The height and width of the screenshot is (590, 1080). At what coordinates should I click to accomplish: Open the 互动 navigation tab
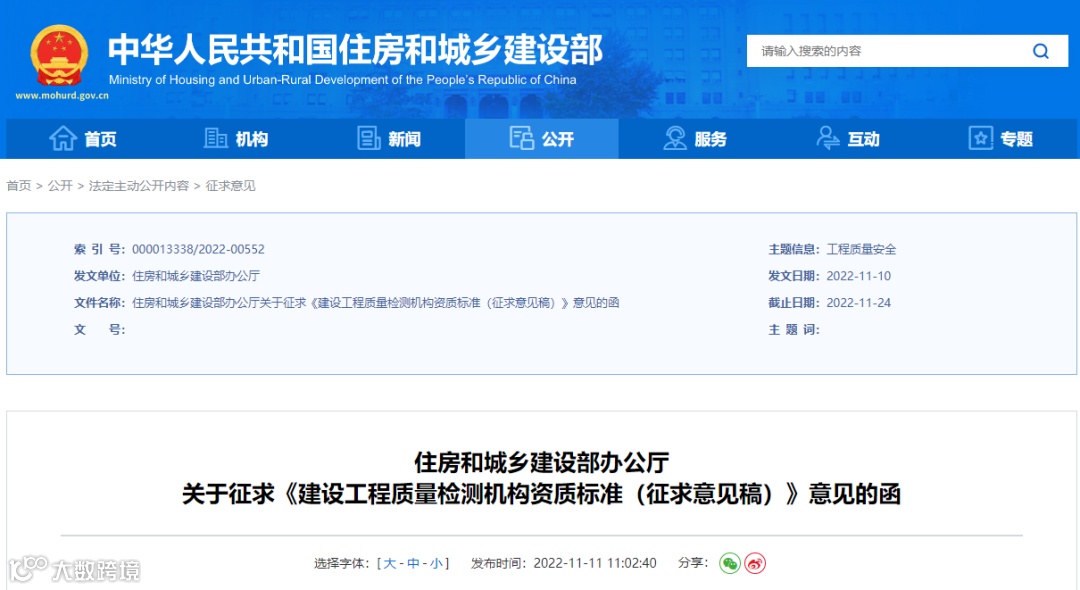847,138
